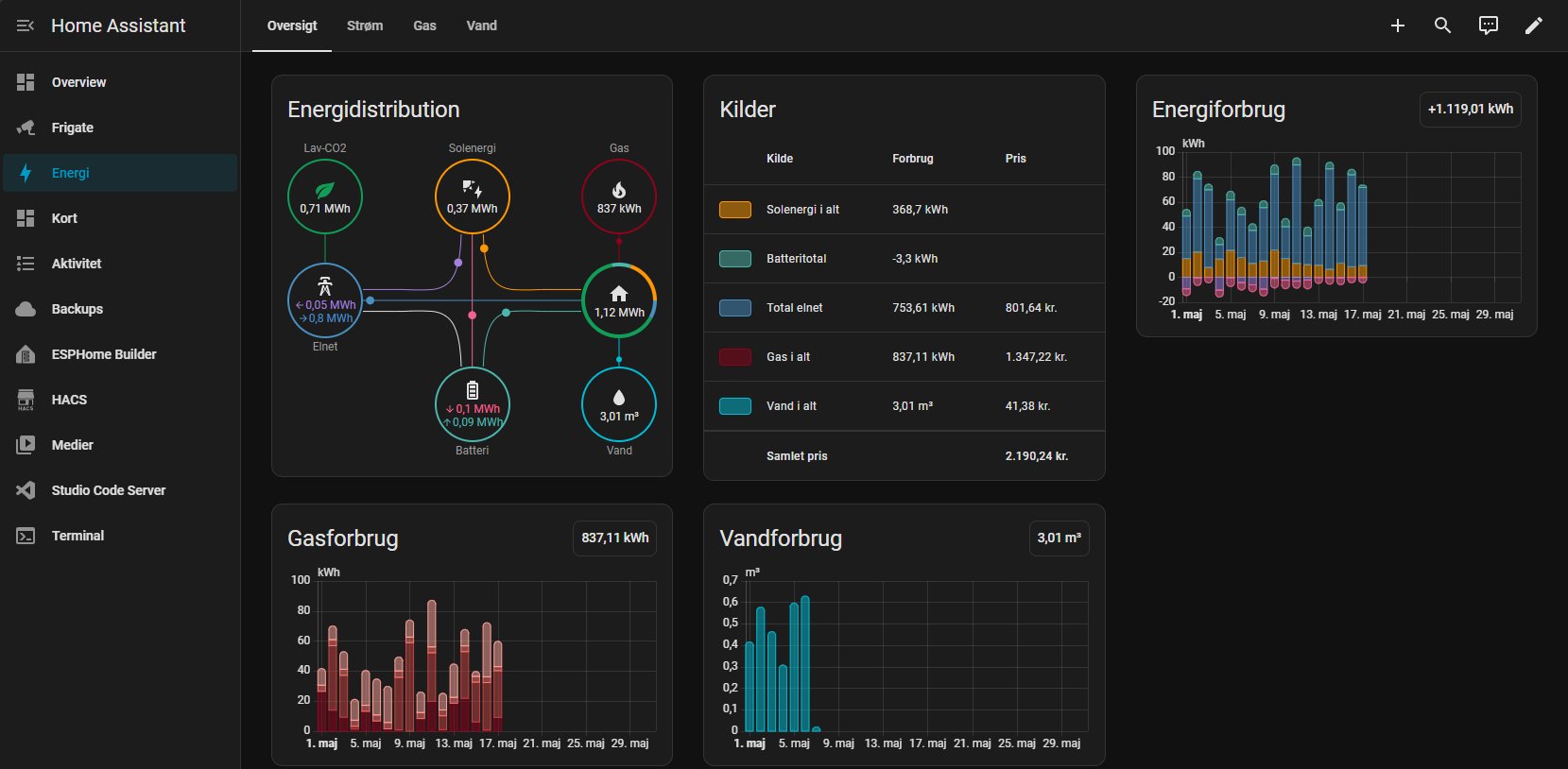This screenshot has width=1568, height=769.
Task: Click the Solenergi solar panel circle
Action: tap(473, 197)
